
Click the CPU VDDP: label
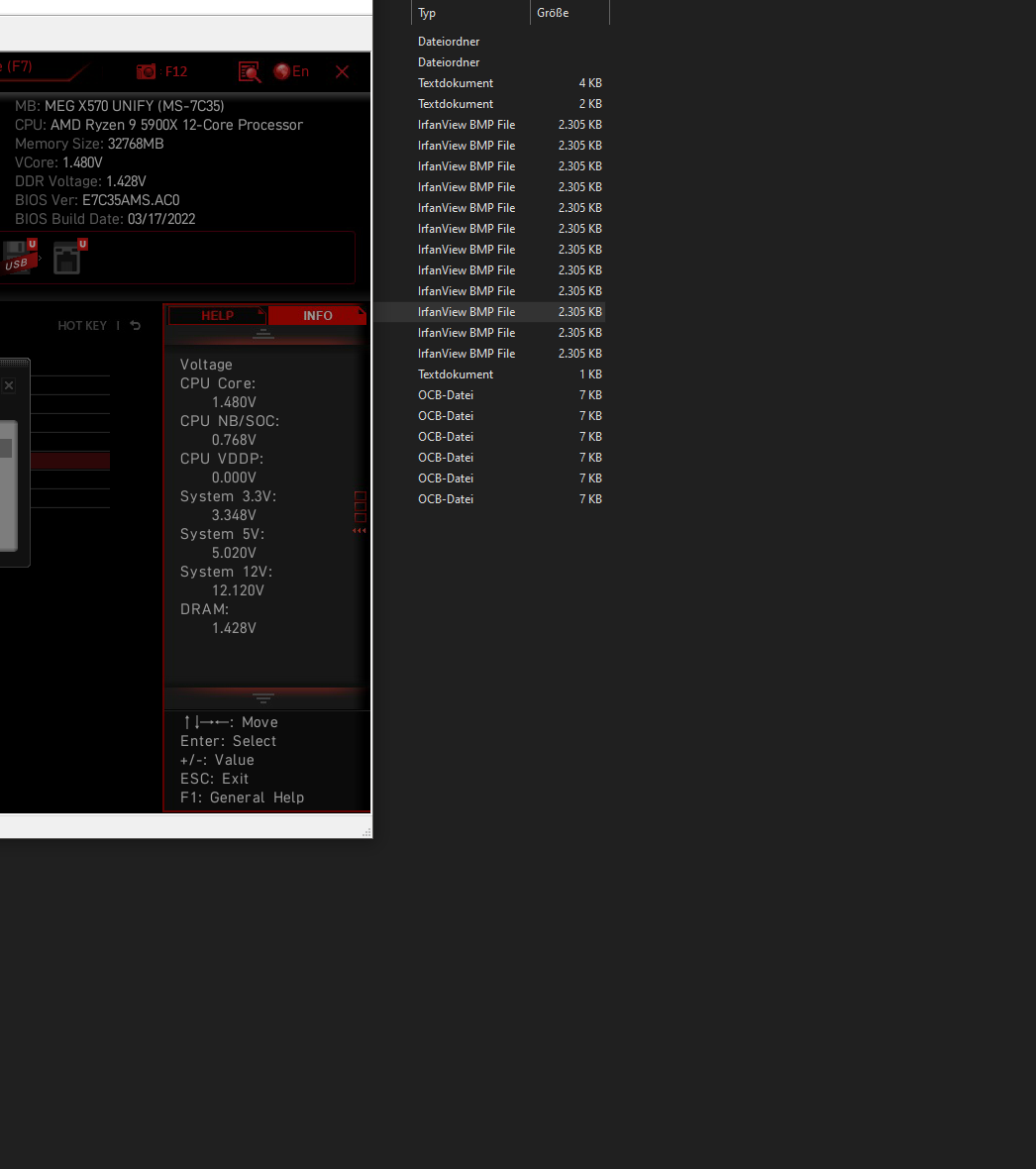point(221,459)
